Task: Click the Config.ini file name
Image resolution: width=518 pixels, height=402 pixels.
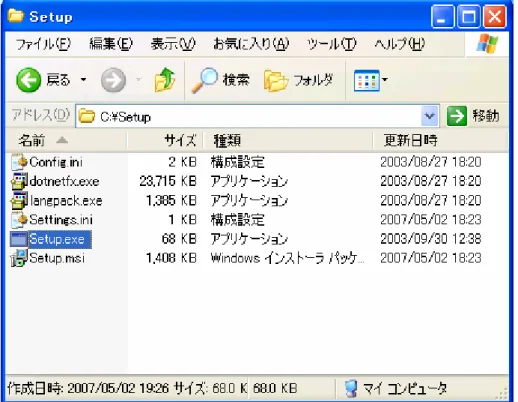Action: point(56,162)
